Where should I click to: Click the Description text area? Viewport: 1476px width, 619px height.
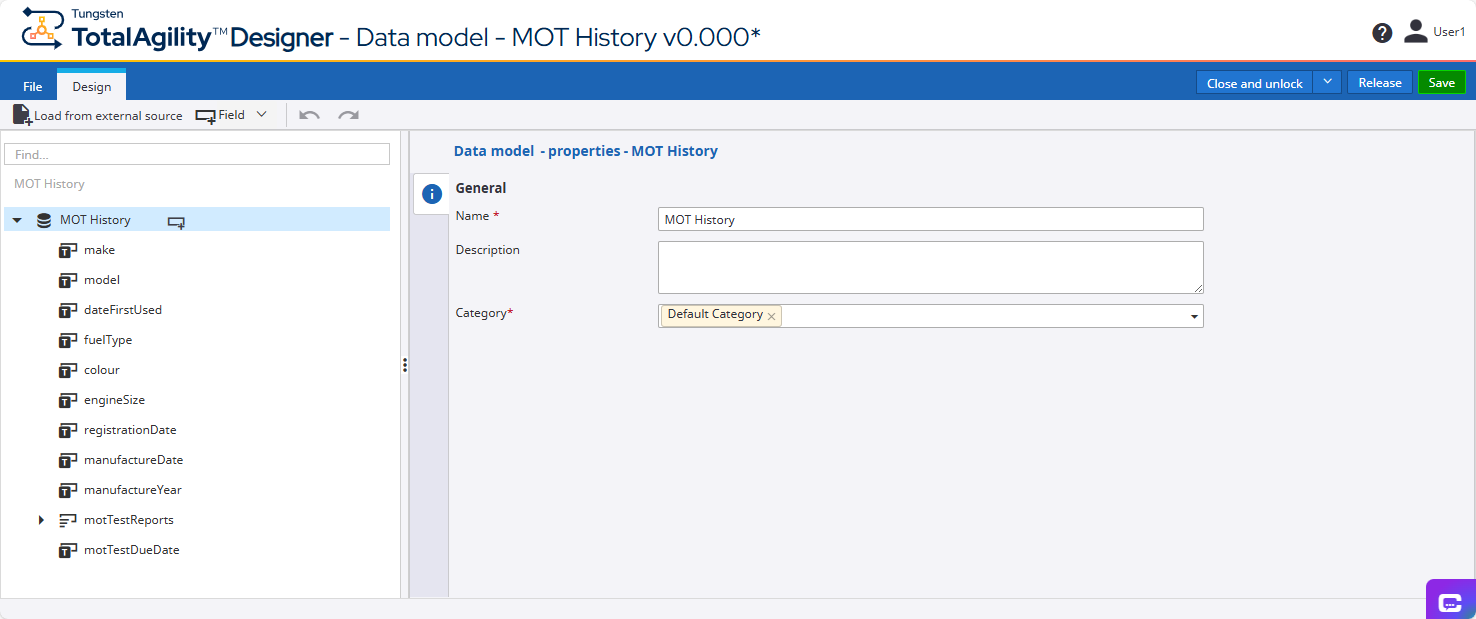[930, 267]
